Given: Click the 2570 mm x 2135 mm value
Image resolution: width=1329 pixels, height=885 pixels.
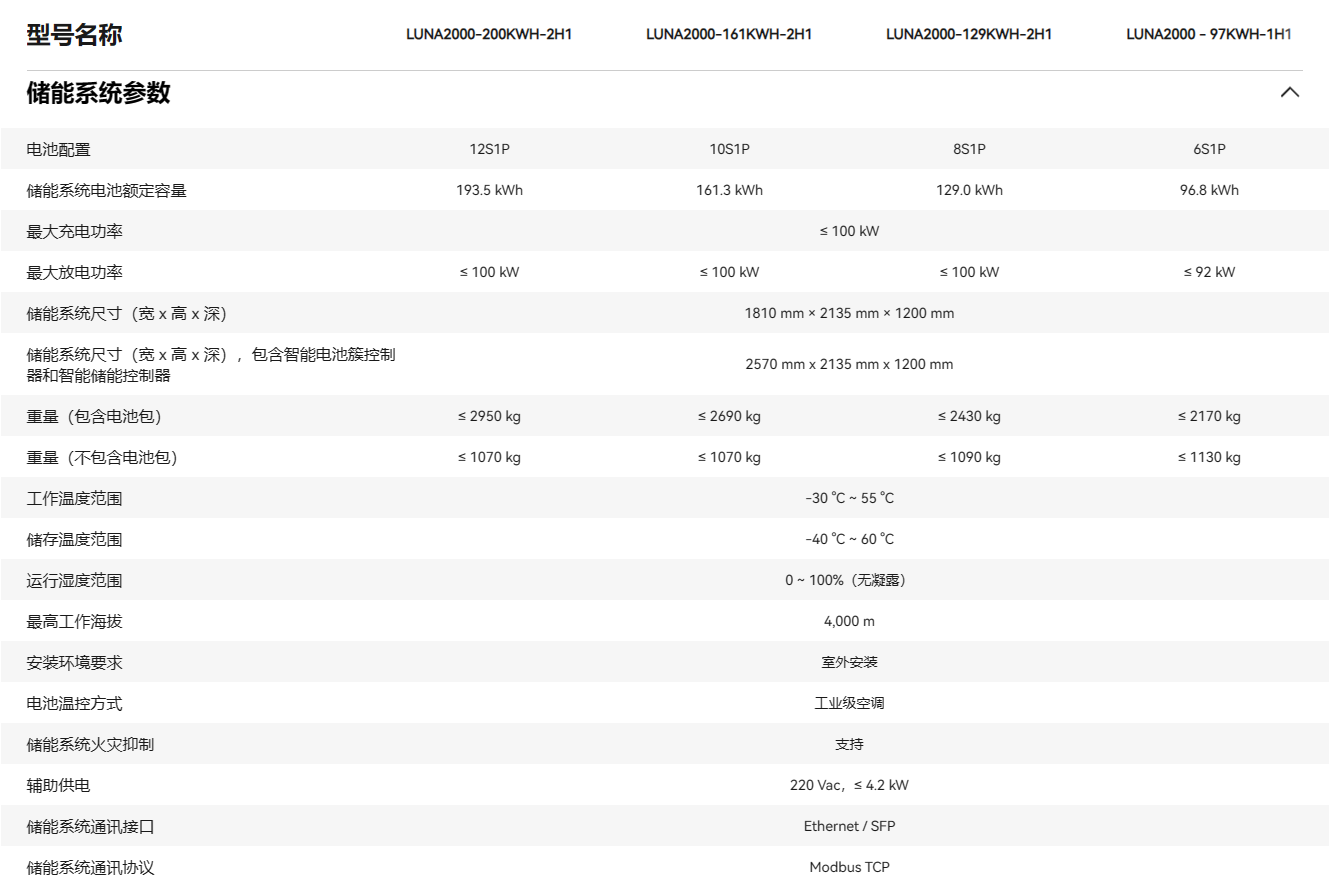Looking at the screenshot, I should (x=848, y=364).
